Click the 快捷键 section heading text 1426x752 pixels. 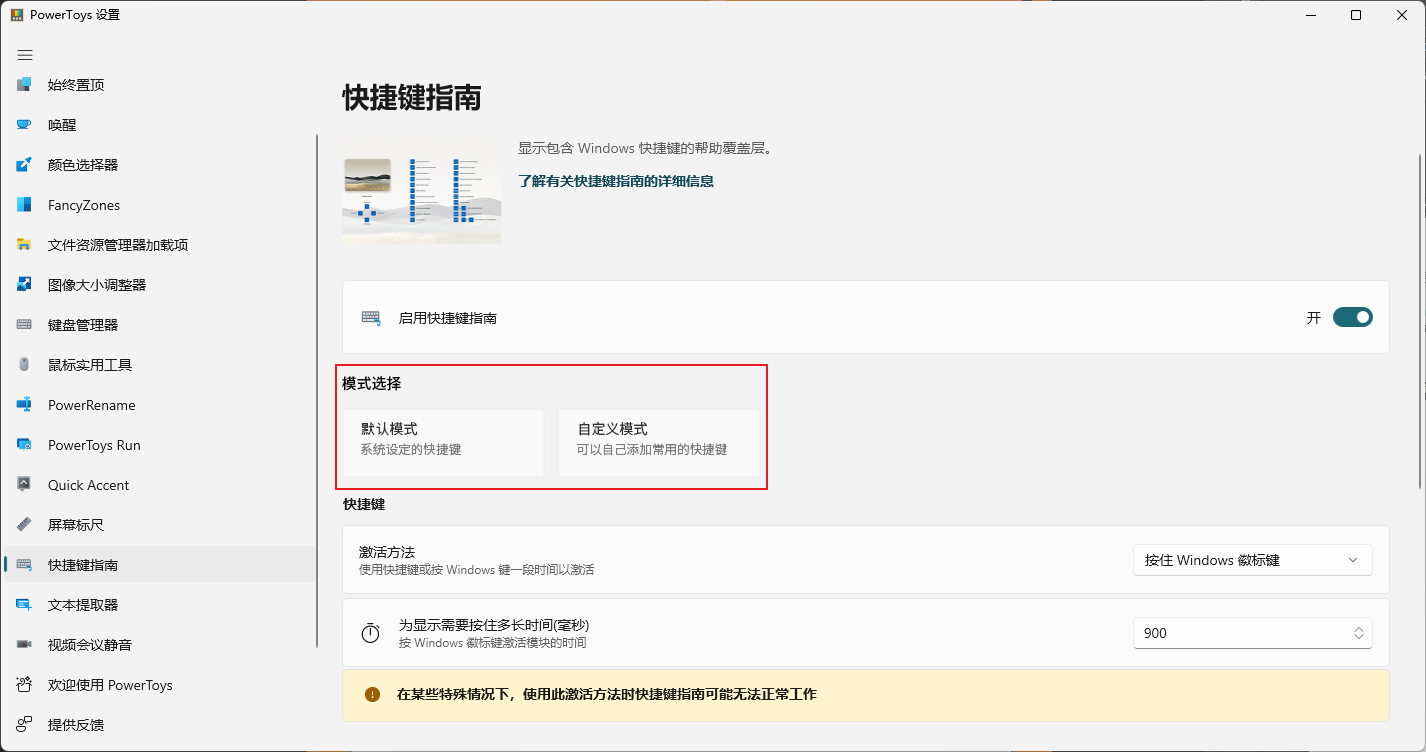(x=364, y=504)
